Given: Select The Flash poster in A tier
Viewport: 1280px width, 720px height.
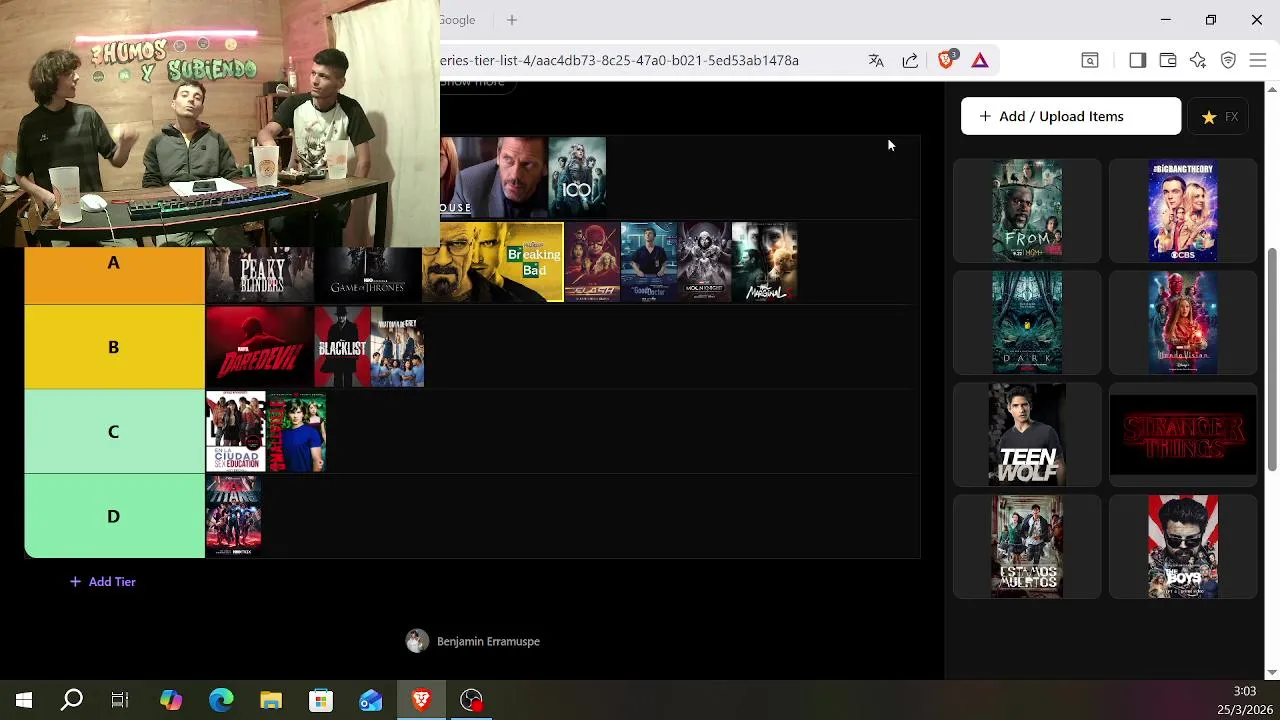Looking at the screenshot, I should coord(592,262).
